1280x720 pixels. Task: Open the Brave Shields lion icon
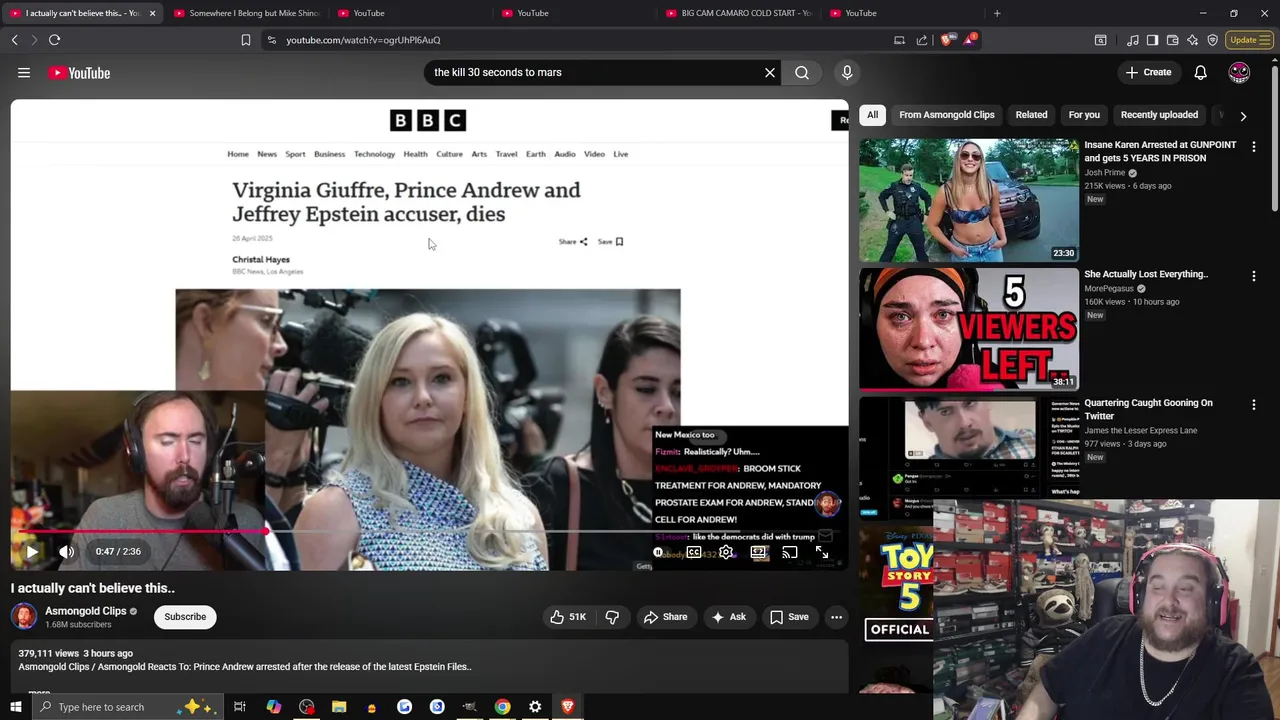(x=946, y=40)
